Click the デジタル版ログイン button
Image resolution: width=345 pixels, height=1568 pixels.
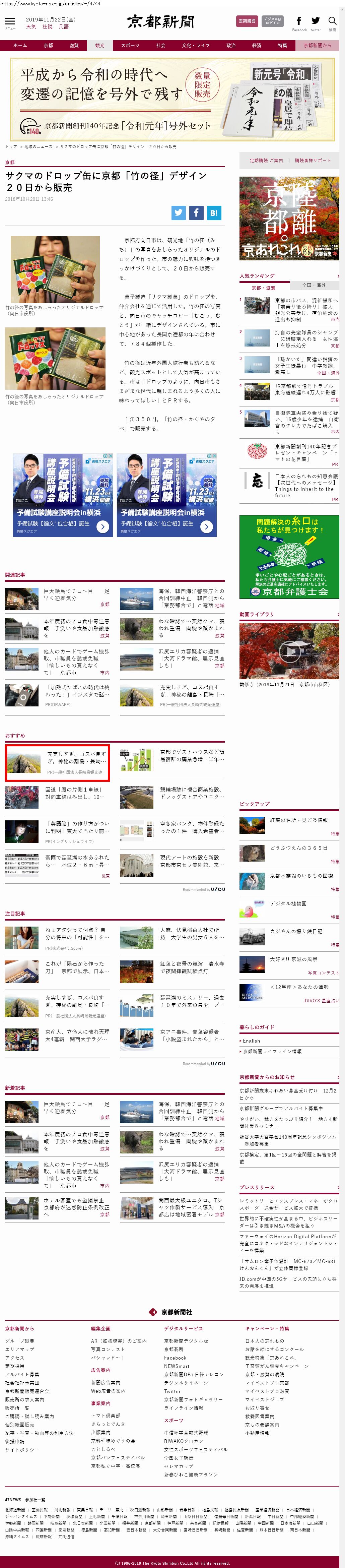pos(273,21)
